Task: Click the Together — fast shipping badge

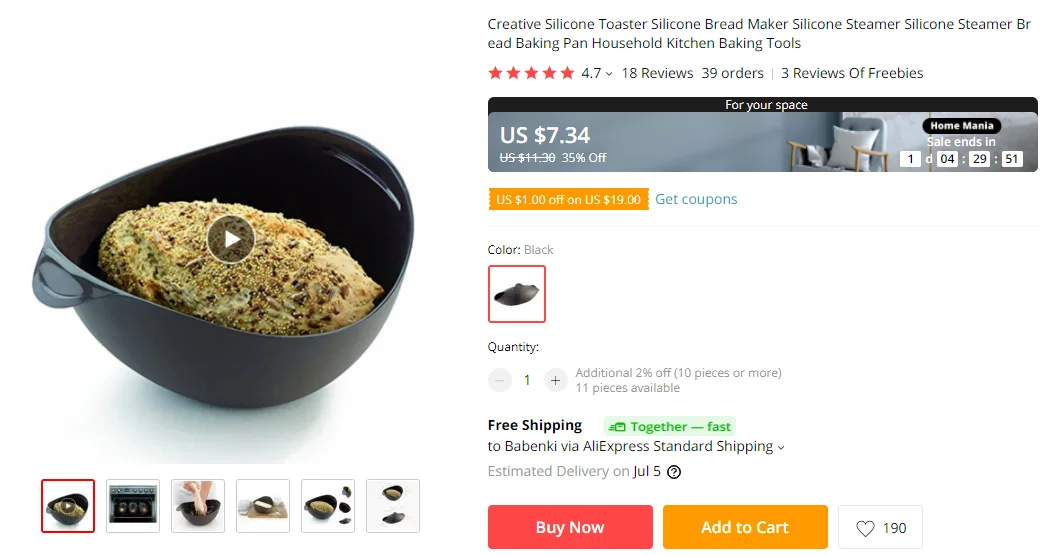Action: tap(669, 427)
